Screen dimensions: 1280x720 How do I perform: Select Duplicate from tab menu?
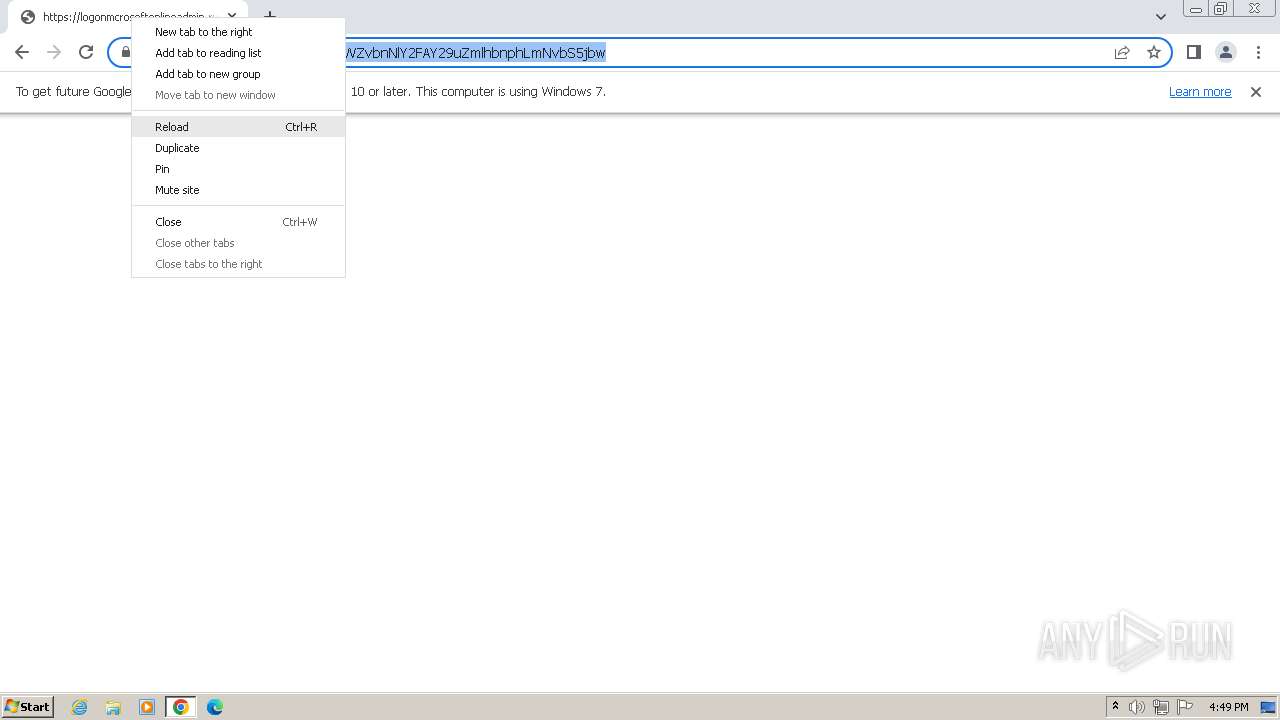tap(238, 148)
